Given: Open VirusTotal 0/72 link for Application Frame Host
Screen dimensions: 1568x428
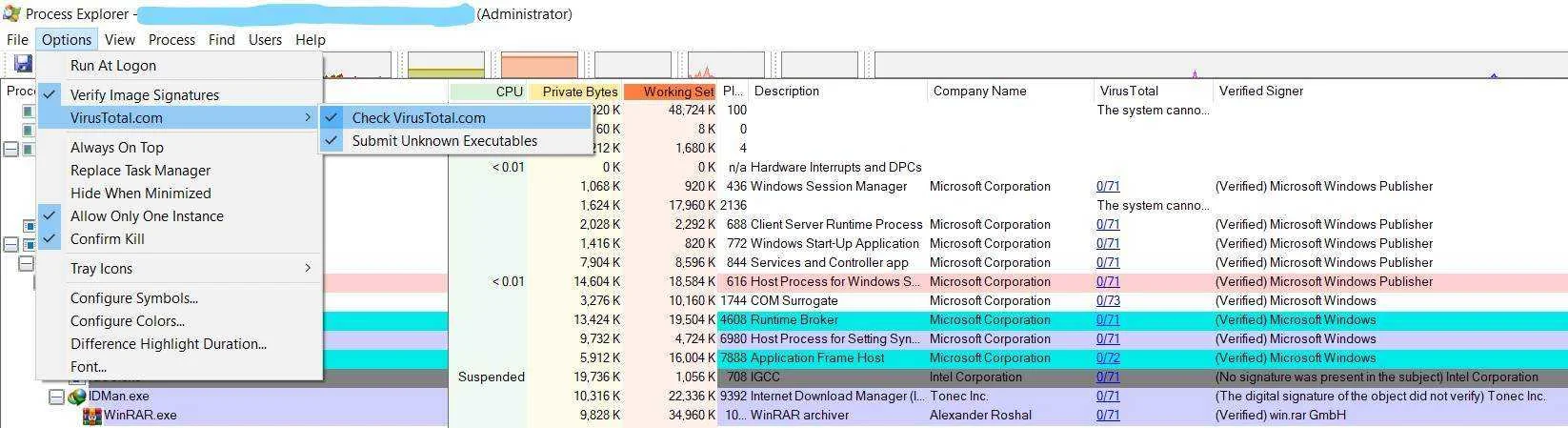Looking at the screenshot, I should (x=1108, y=357).
